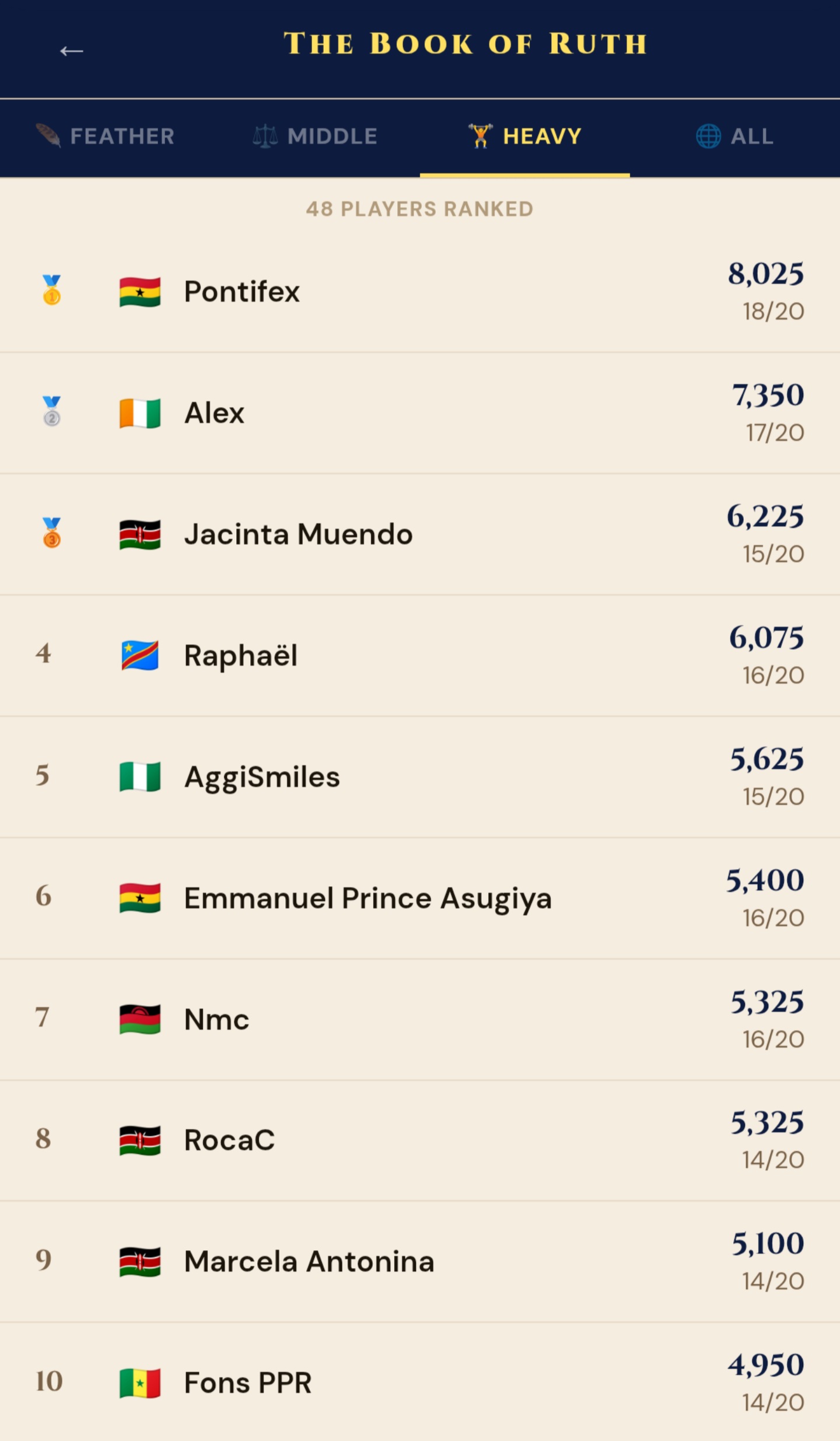Viewport: 840px width, 1441px height.
Task: Click the Senegal flag beside Fons PPR
Action: pyautogui.click(x=140, y=1383)
